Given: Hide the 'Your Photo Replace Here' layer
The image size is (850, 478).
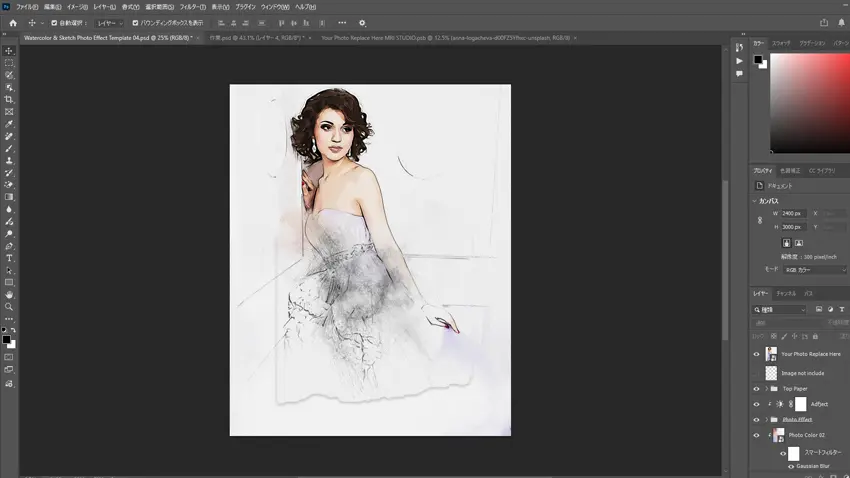Looking at the screenshot, I should click(756, 354).
